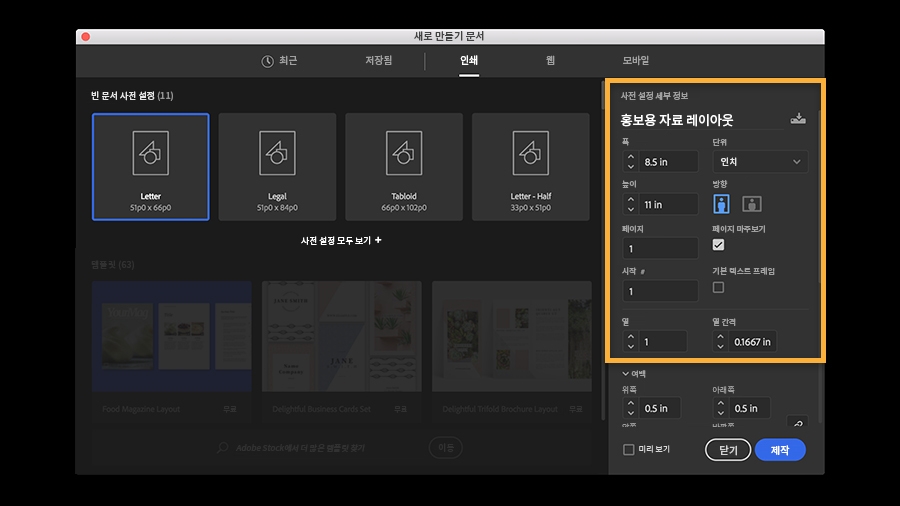Viewport: 900px width, 506px height.
Task: Open the 웹 tab
Action: pos(550,60)
